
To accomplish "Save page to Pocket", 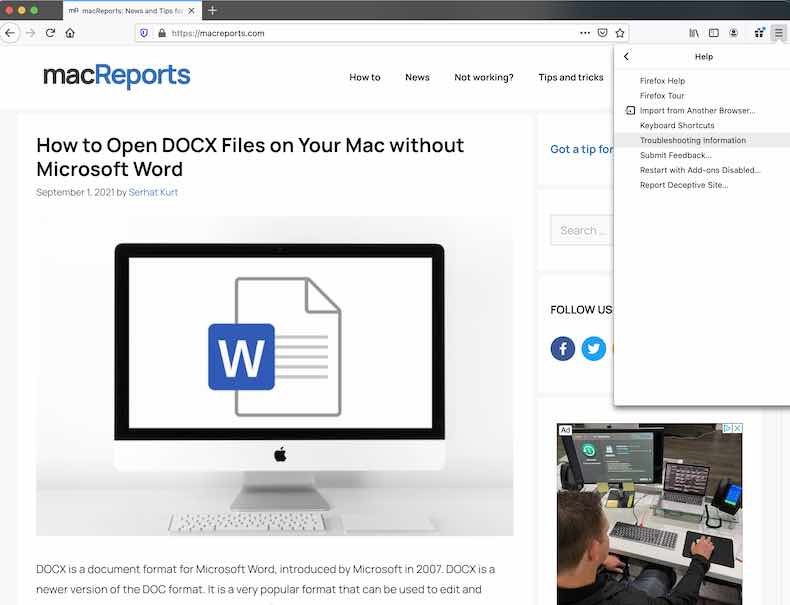I will (x=603, y=33).
